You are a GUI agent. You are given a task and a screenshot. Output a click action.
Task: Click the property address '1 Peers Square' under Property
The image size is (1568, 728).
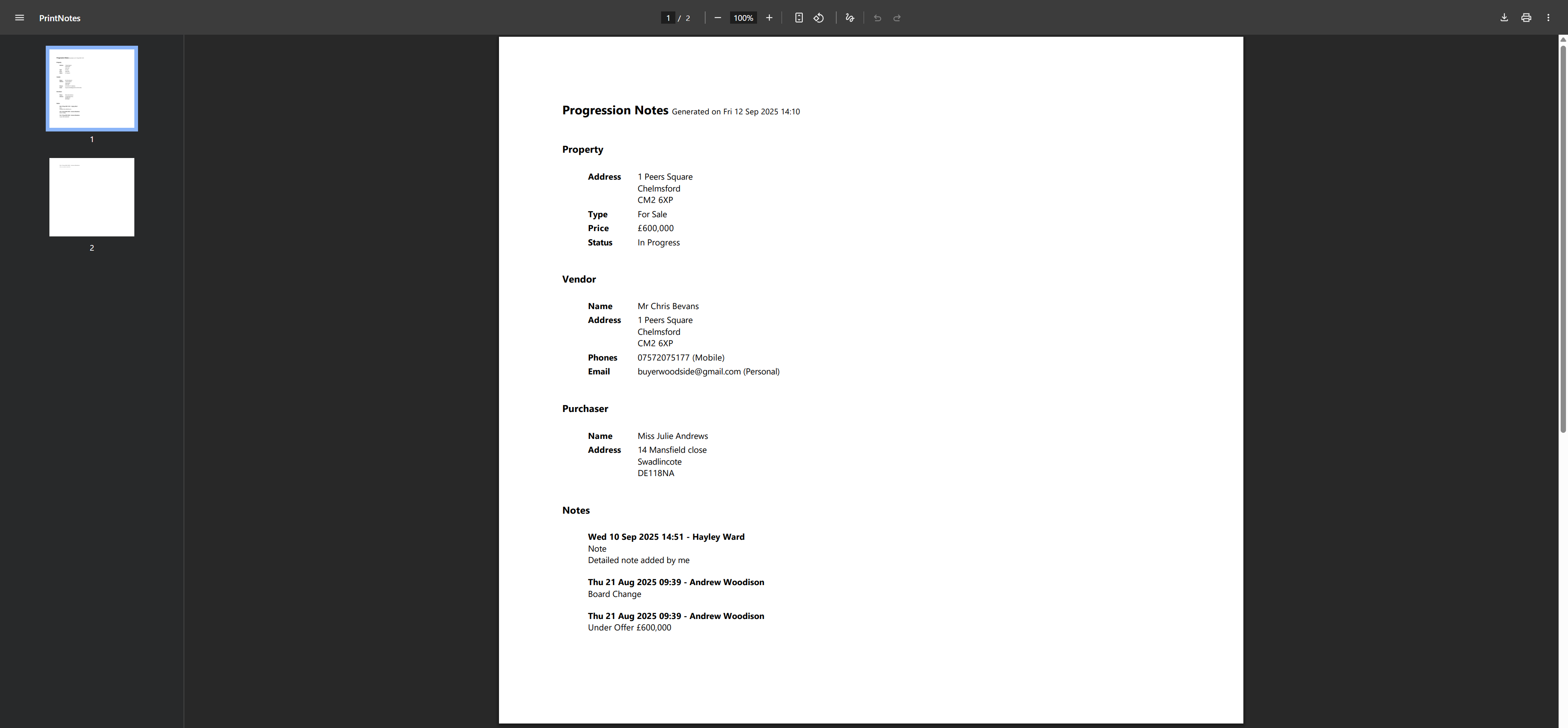665,176
